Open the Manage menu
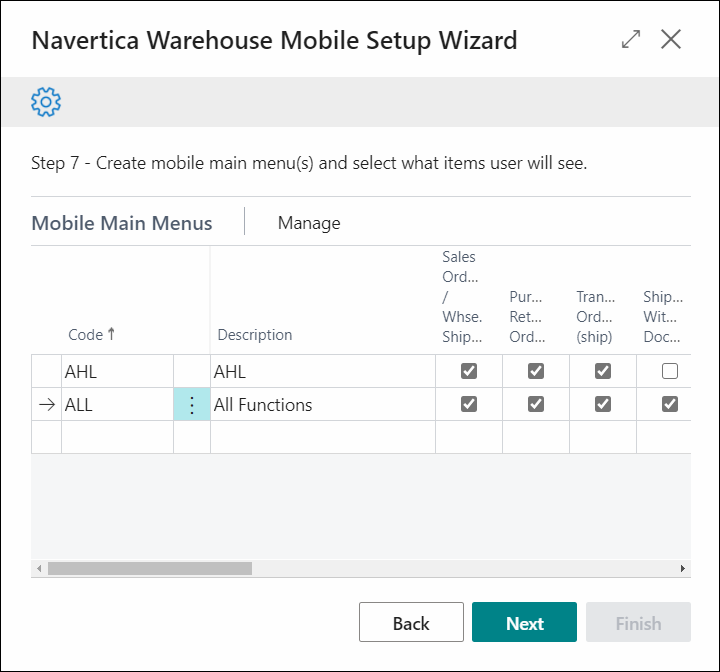Viewport: 720px width, 672px height. [309, 223]
